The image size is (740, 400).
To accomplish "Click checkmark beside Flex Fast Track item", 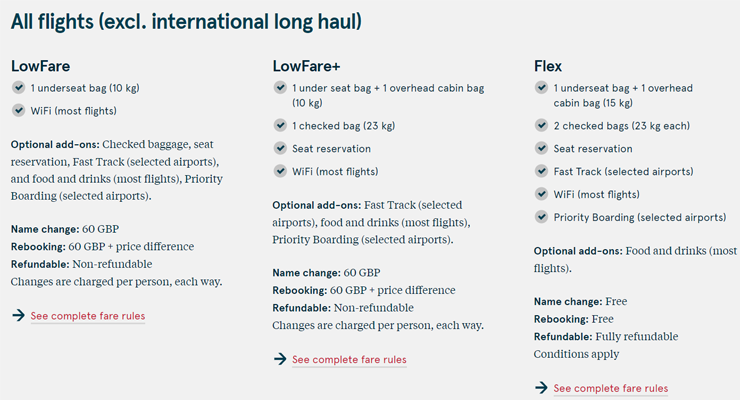I will tap(541, 171).
